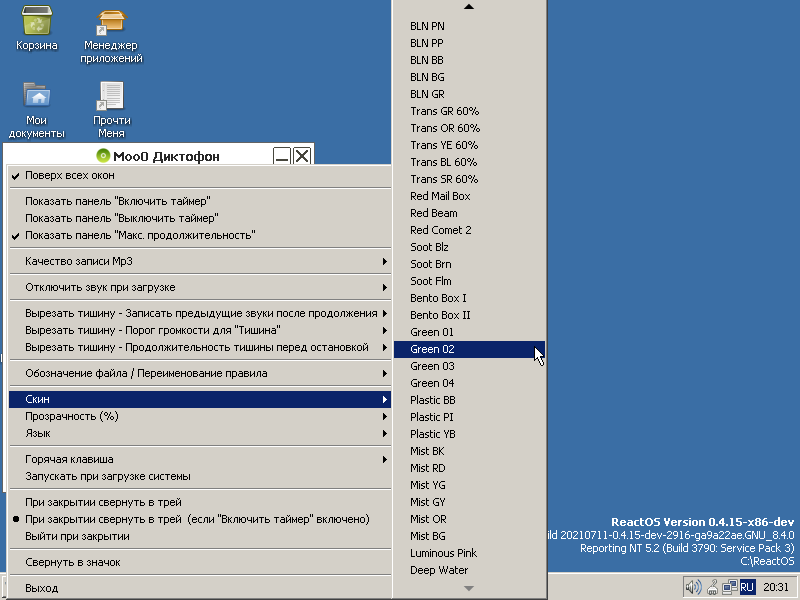This screenshot has height=600, width=800.
Task: Select the Trans SR 60% skin
Action: (469, 179)
